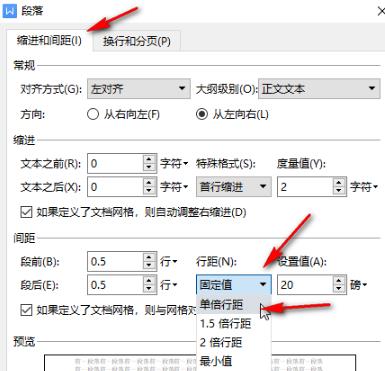The width and height of the screenshot is (385, 371).
Task: Open the 行 unit dropdown for 段前
Action: point(169,261)
